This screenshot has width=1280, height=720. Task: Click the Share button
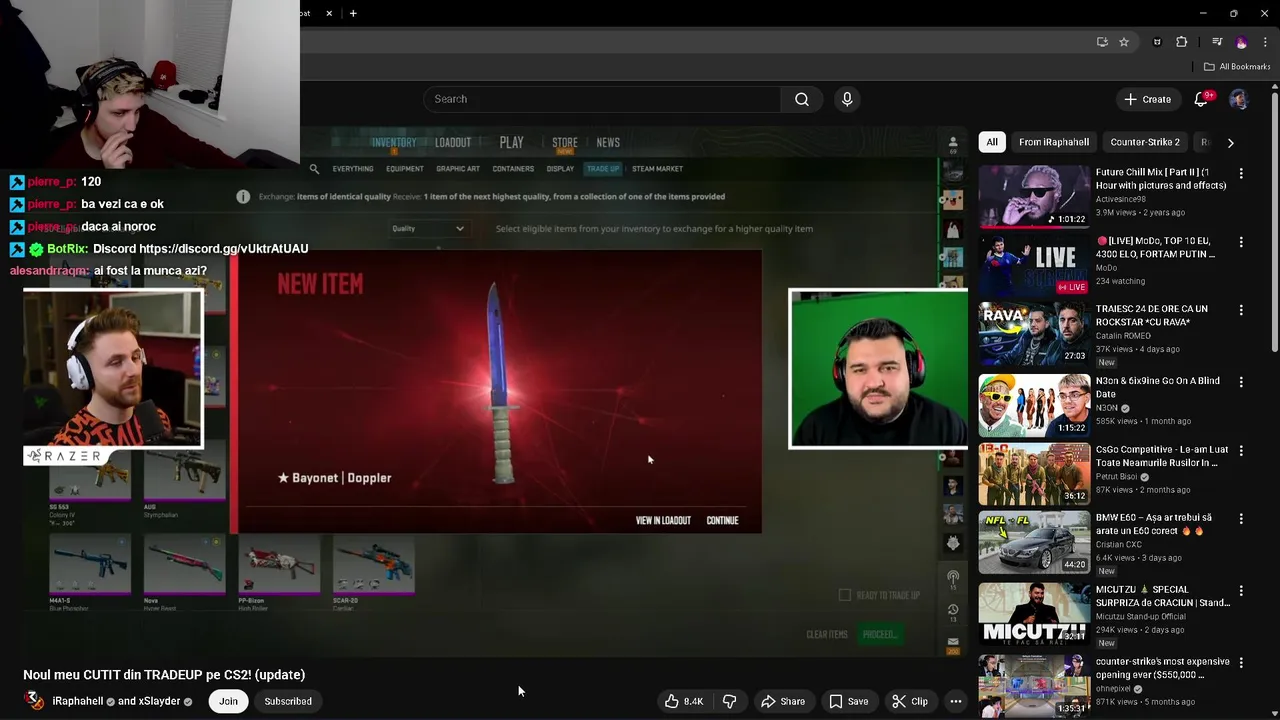[782, 701]
